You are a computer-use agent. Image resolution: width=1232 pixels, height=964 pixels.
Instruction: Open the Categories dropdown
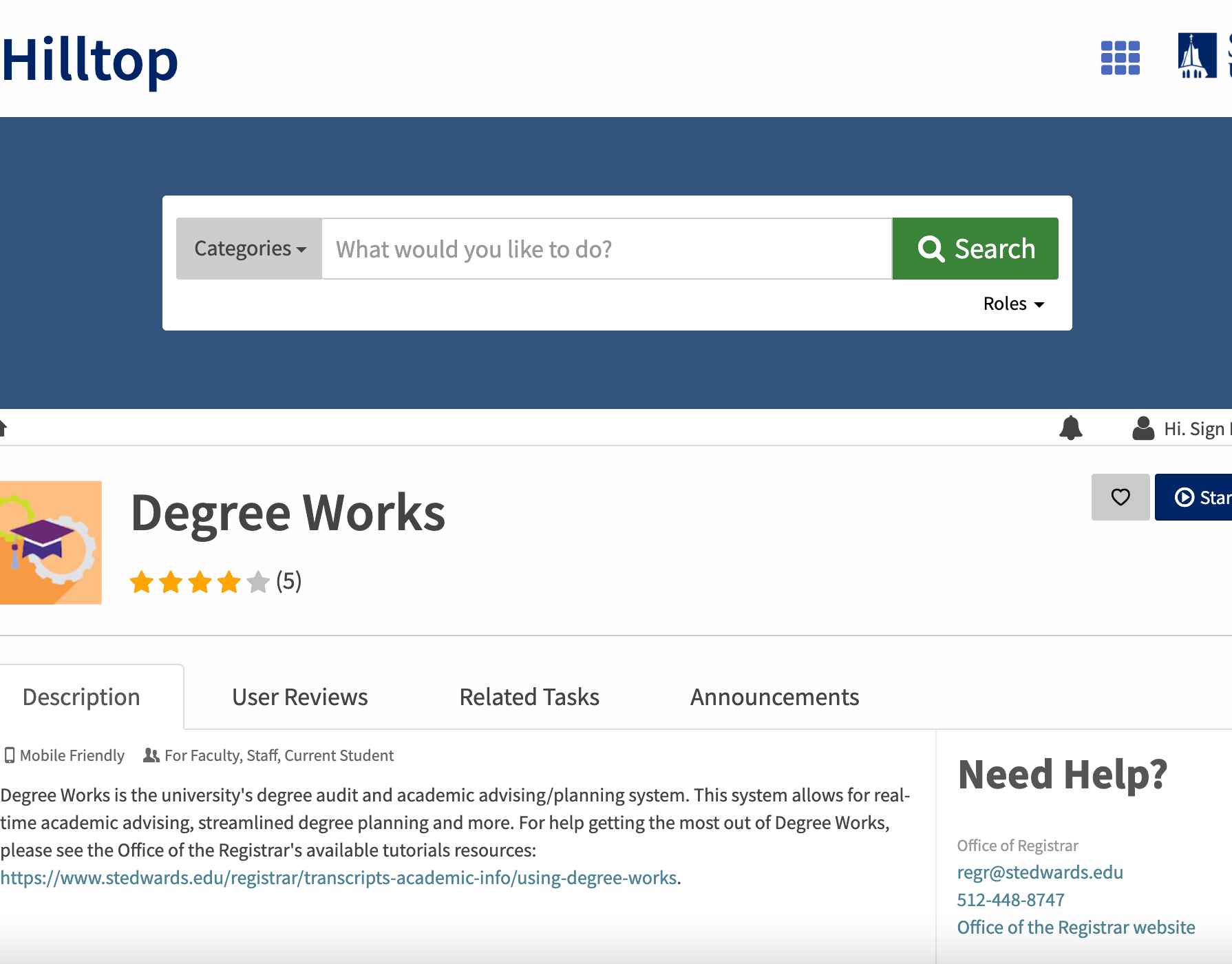249,249
